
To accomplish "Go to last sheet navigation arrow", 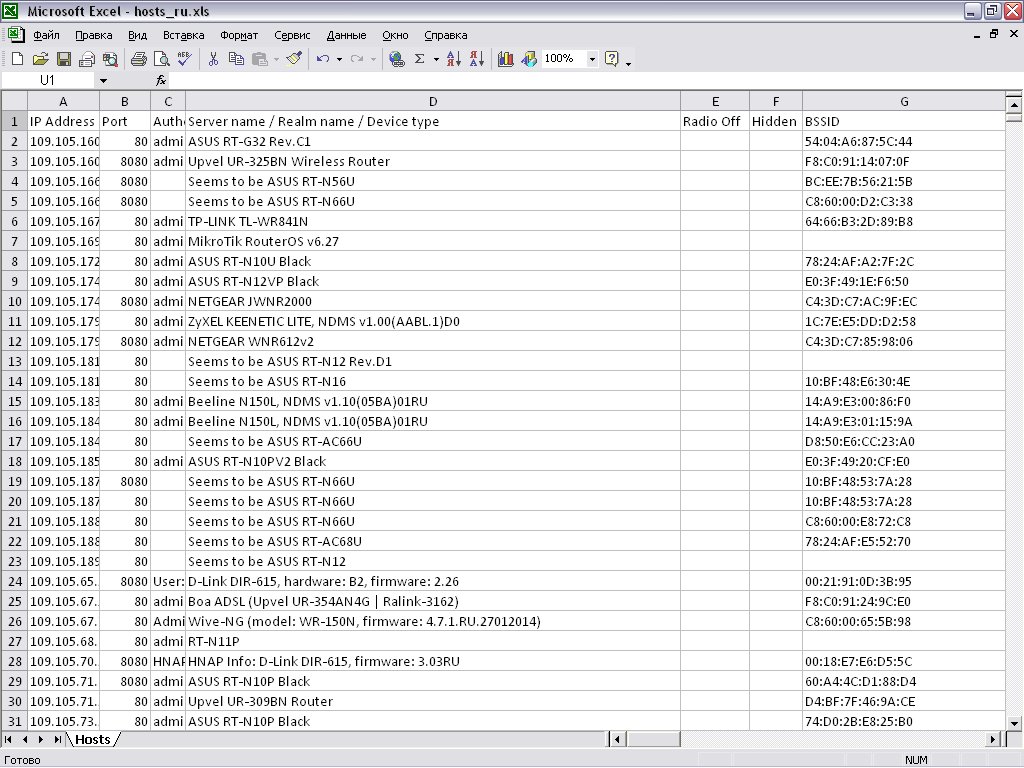I will pos(57,739).
